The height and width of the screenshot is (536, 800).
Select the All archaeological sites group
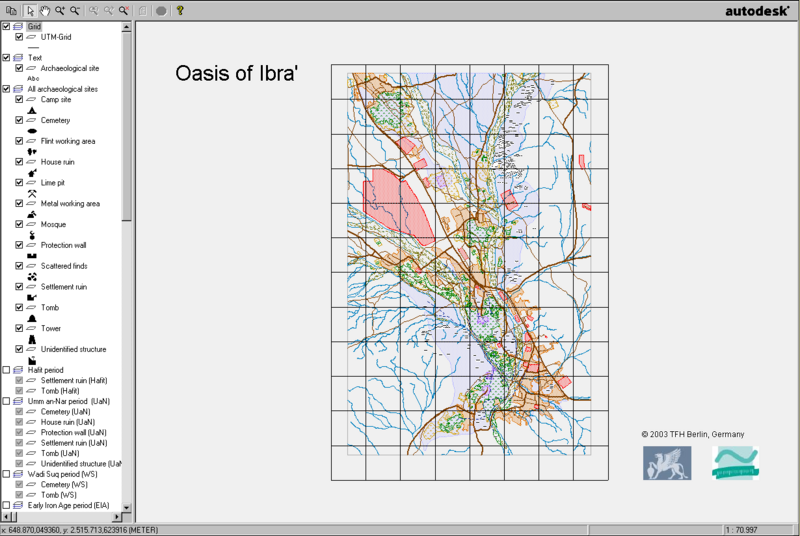point(62,89)
